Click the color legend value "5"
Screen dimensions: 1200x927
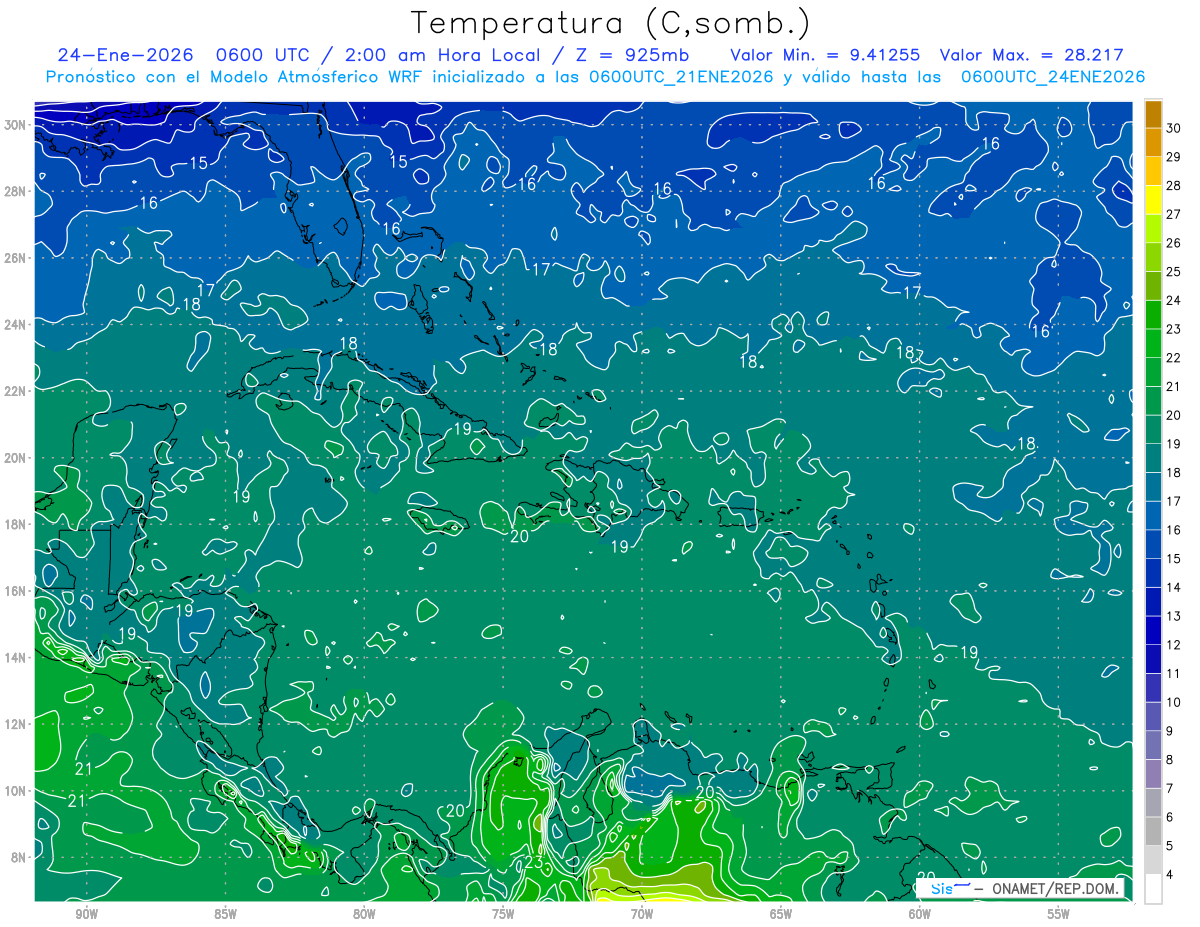1170,846
